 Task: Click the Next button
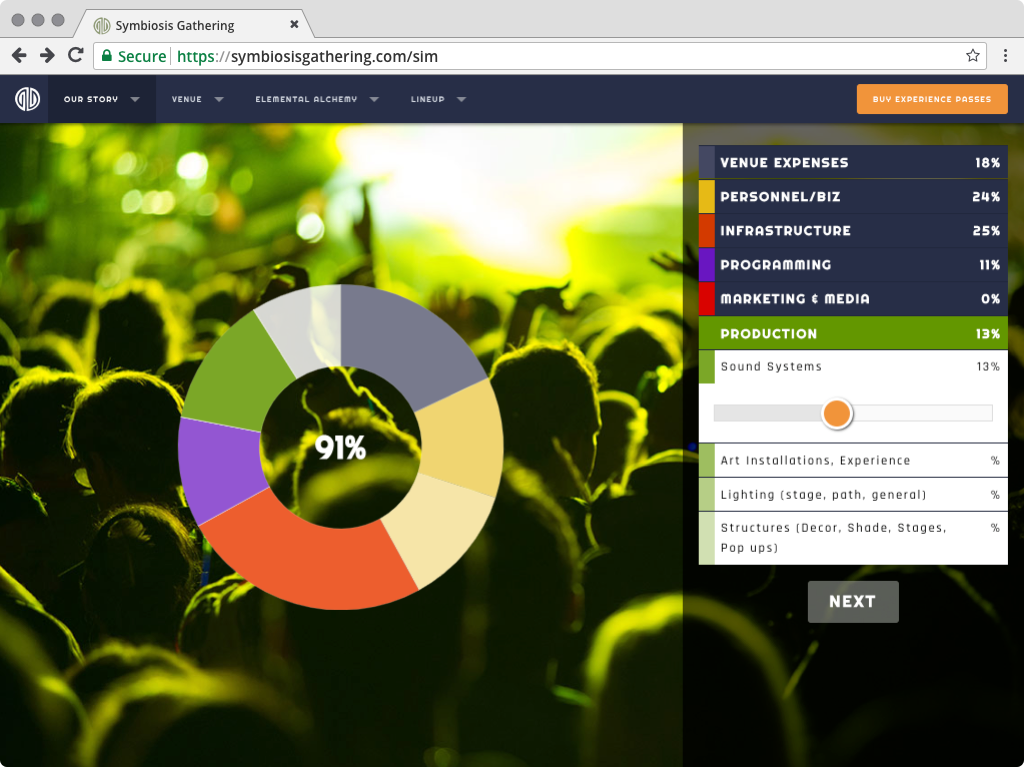(853, 602)
